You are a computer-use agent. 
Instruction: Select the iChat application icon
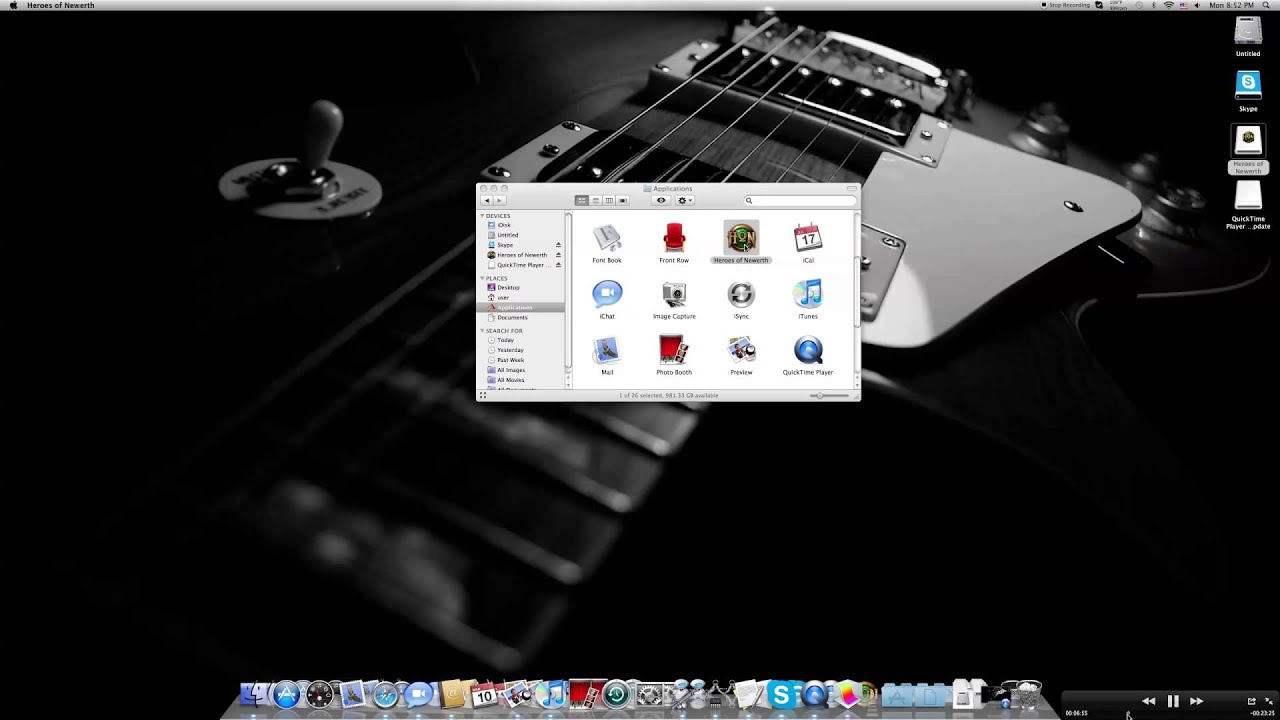pos(607,294)
